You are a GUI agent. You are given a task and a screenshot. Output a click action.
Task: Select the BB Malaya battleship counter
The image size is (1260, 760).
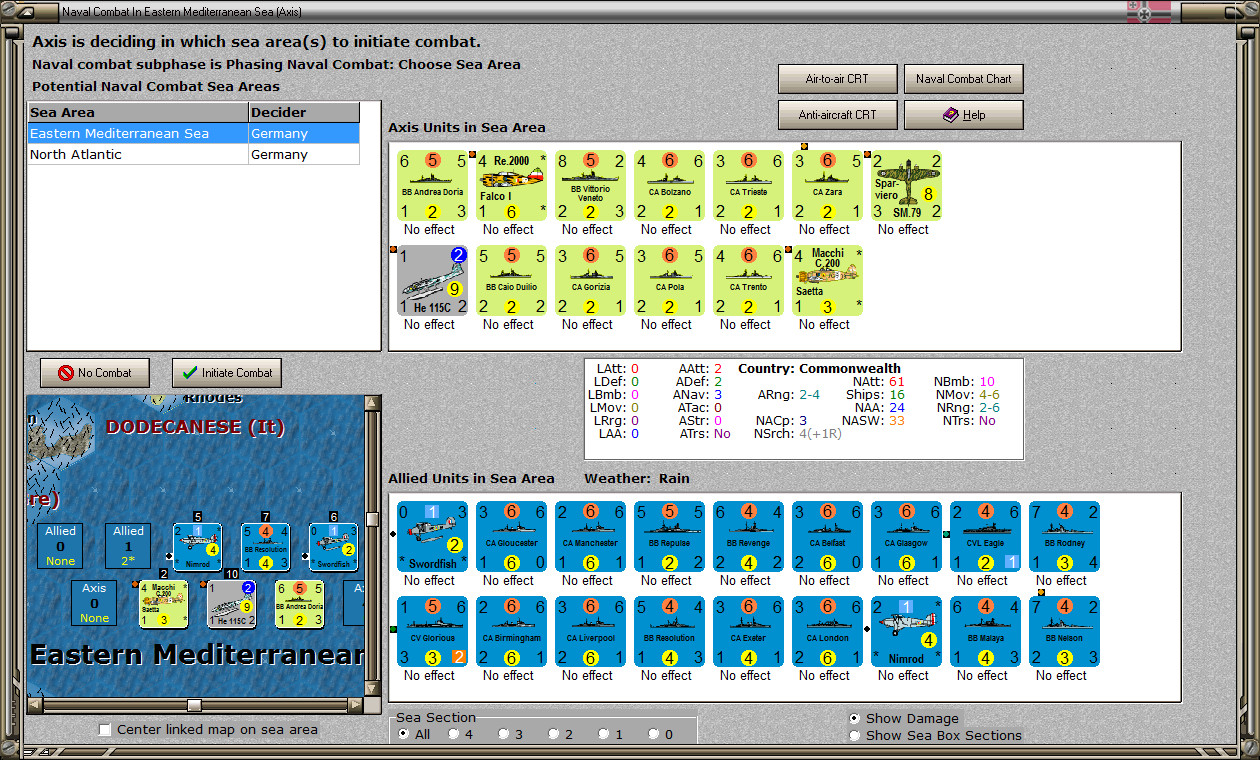(x=985, y=631)
